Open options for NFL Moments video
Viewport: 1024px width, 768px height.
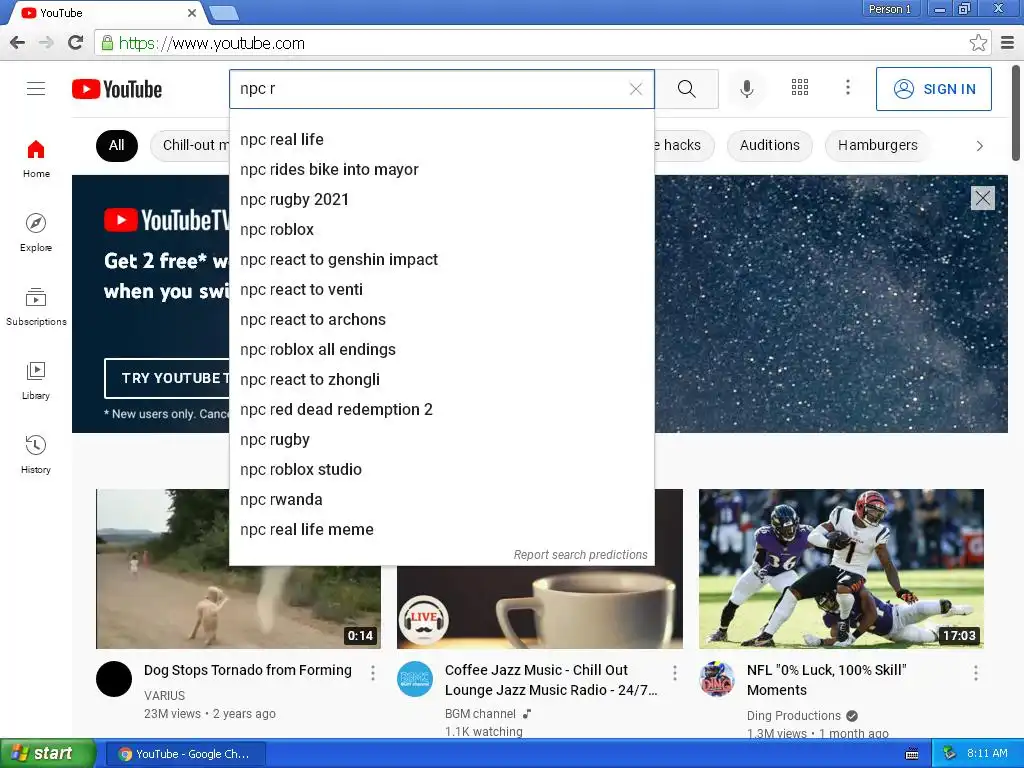tap(976, 673)
